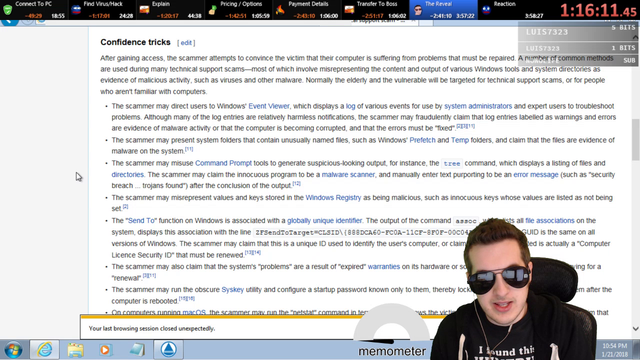The width and height of the screenshot is (640, 360).
Task: Click the Pricing / Options split
Action: tap(238, 10)
